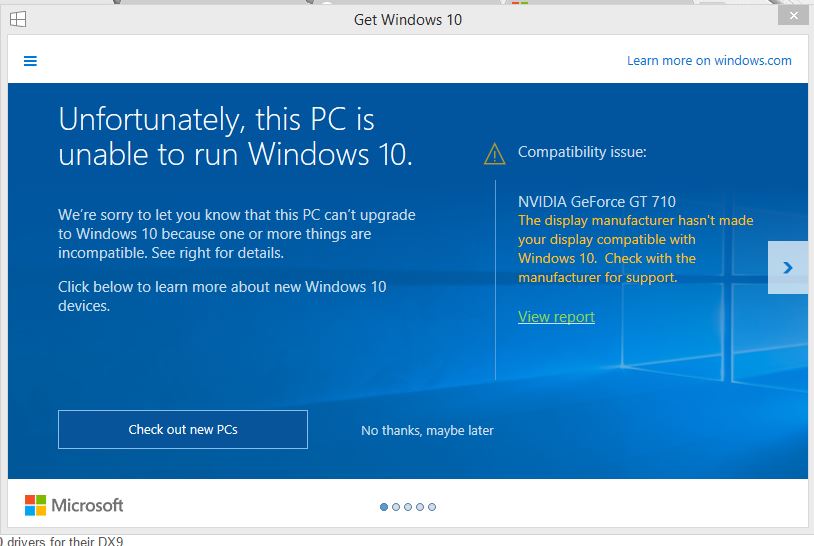Click the 'Unfortunately, this PC is unable' heading

[236, 136]
